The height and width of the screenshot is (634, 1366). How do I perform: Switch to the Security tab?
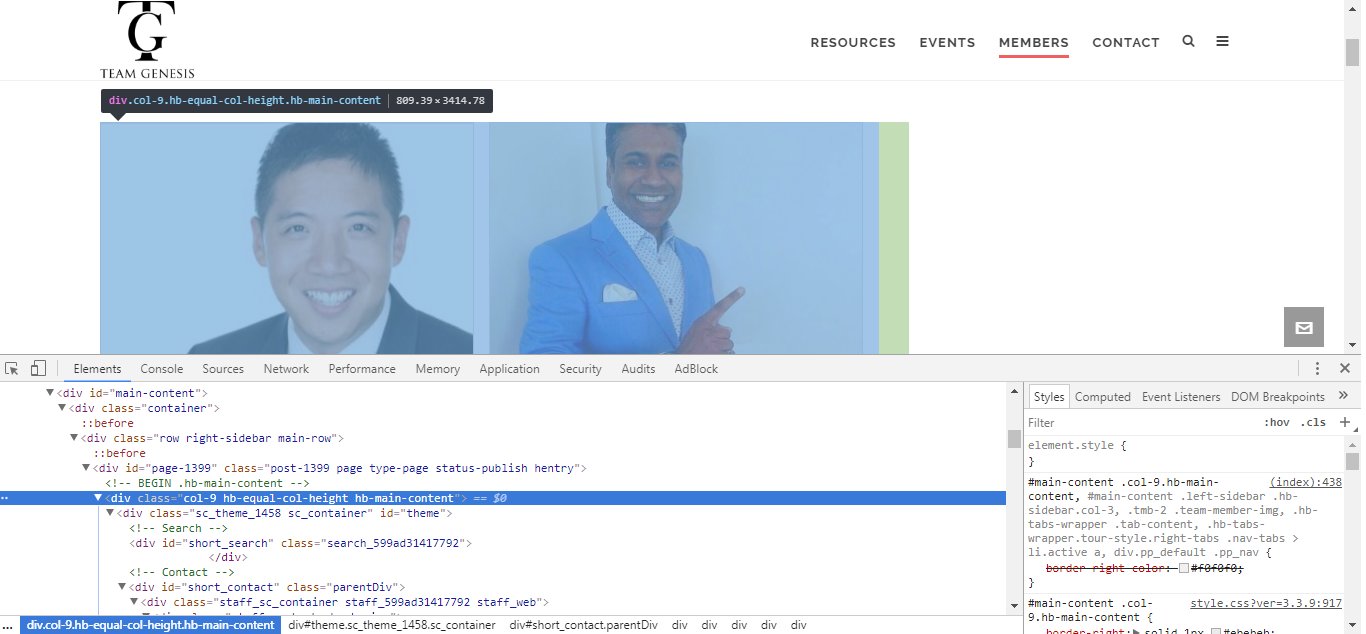coord(580,368)
